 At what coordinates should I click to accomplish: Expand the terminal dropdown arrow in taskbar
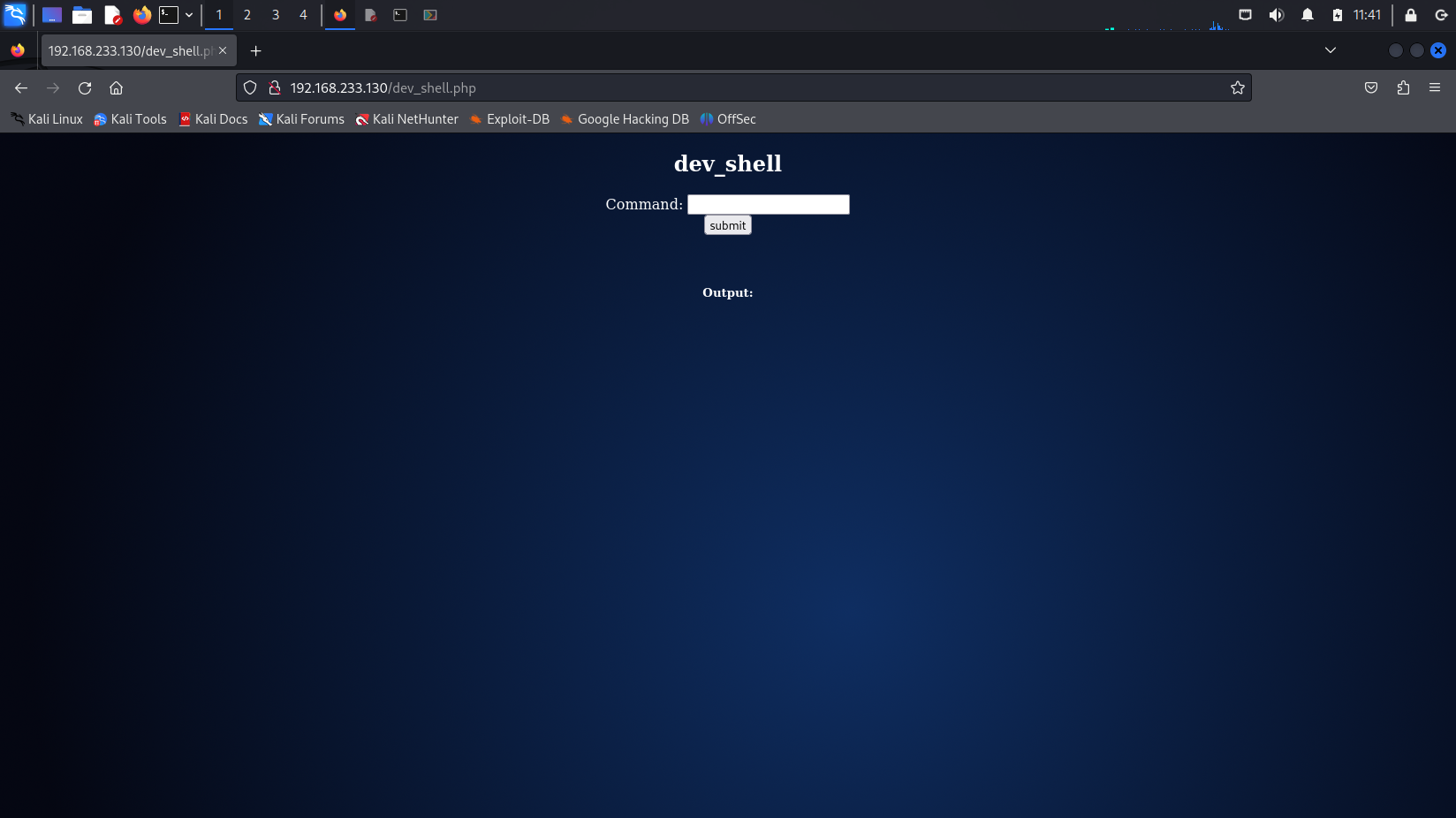(x=189, y=15)
